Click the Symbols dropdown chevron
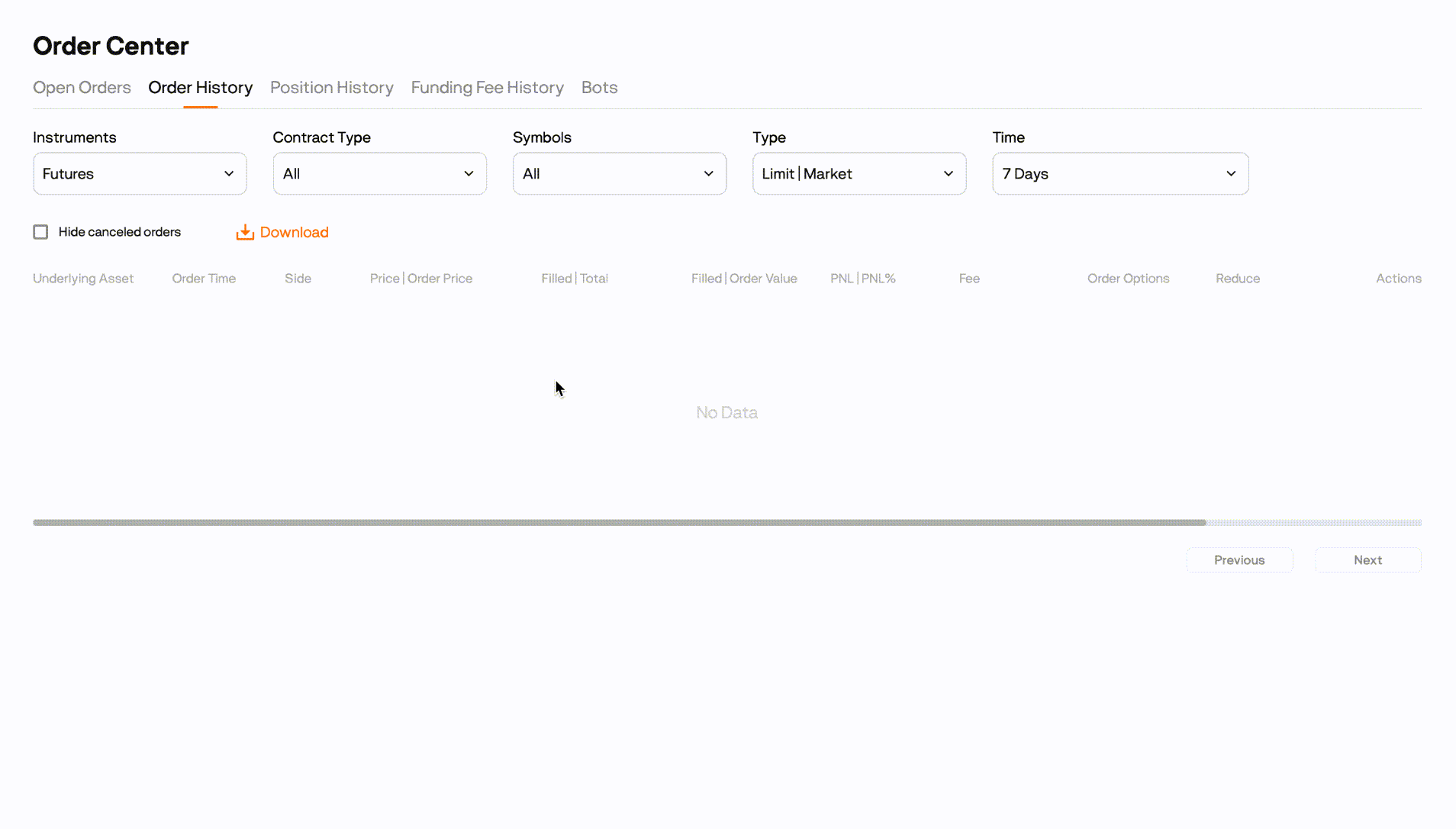 click(x=709, y=173)
